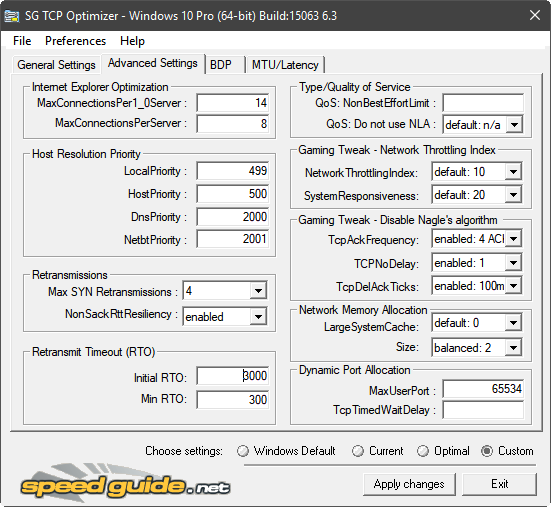Close the TCP Optimizer window
Image resolution: width=551 pixels, height=507 pixels.
tap(535, 15)
